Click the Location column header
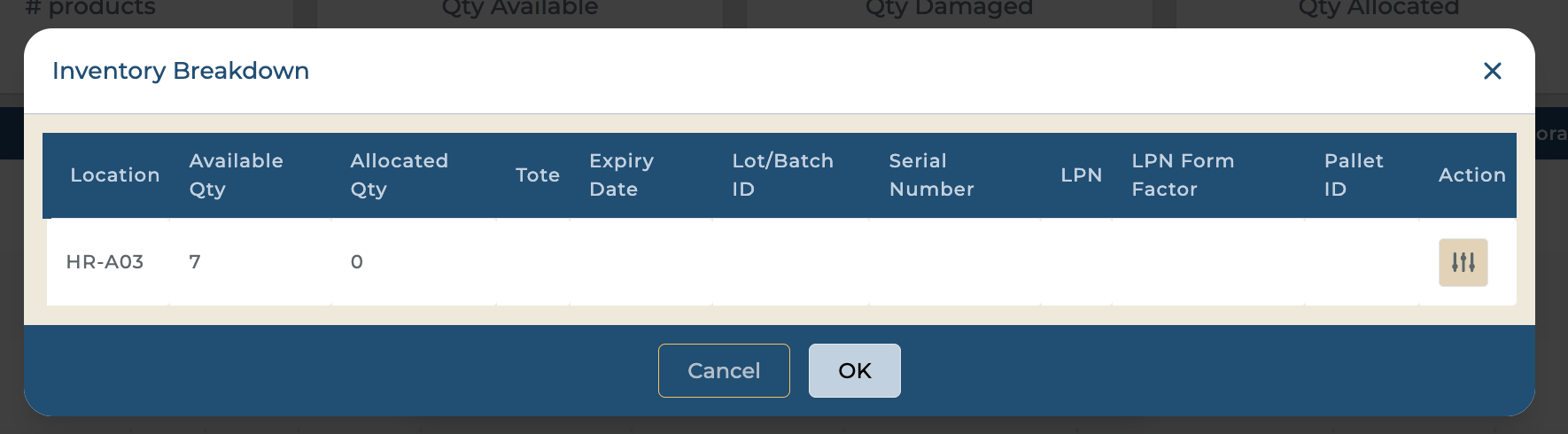This screenshot has height=434, width=1568. 114,175
